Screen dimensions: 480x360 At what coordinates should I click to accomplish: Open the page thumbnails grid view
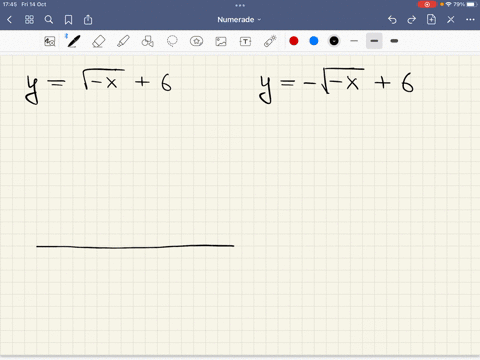click(29, 20)
